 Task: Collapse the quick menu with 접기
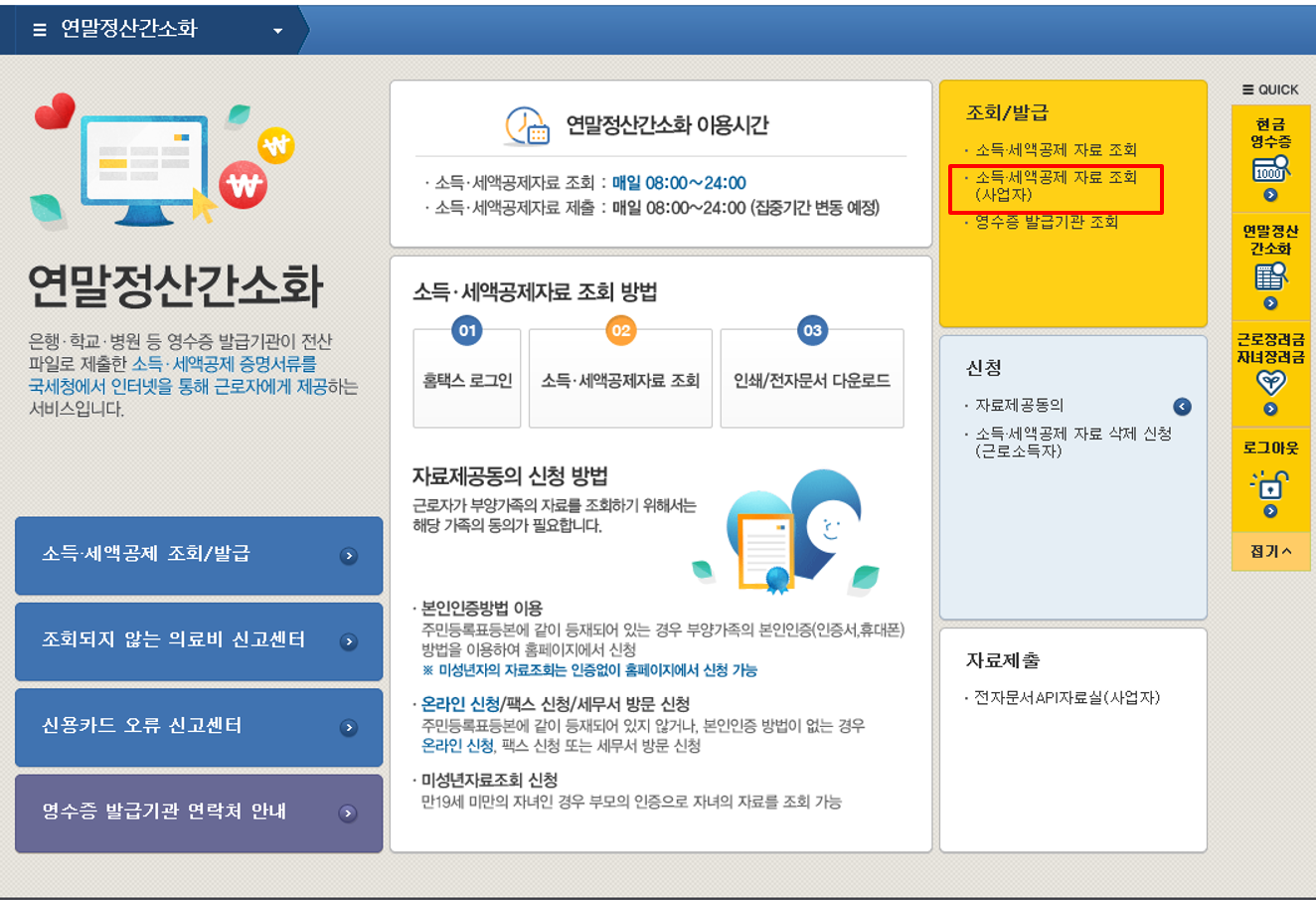tap(1270, 551)
